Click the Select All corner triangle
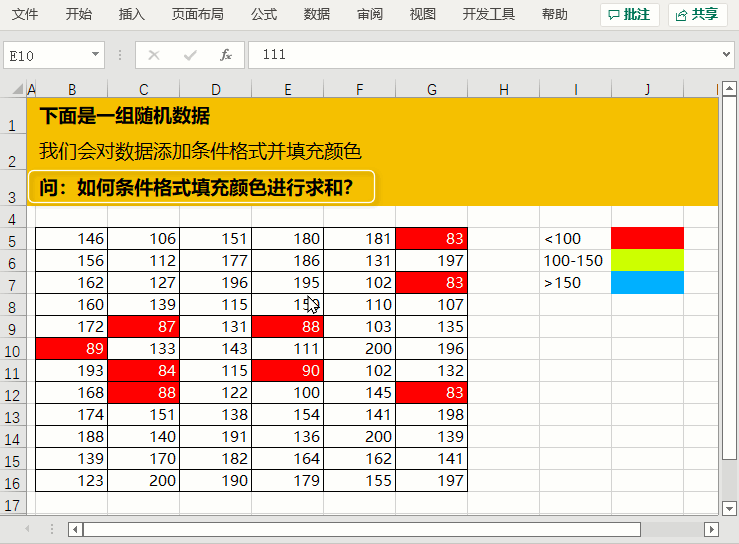Screen dimensions: 739x544 click(17, 89)
